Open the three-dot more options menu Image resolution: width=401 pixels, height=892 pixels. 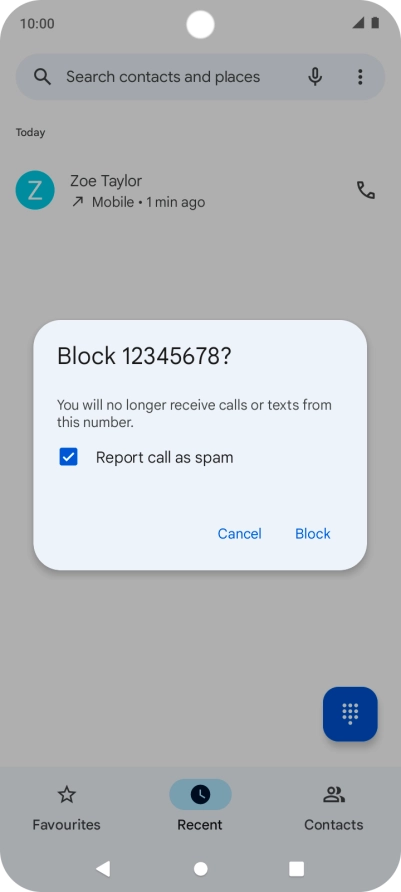point(359,77)
